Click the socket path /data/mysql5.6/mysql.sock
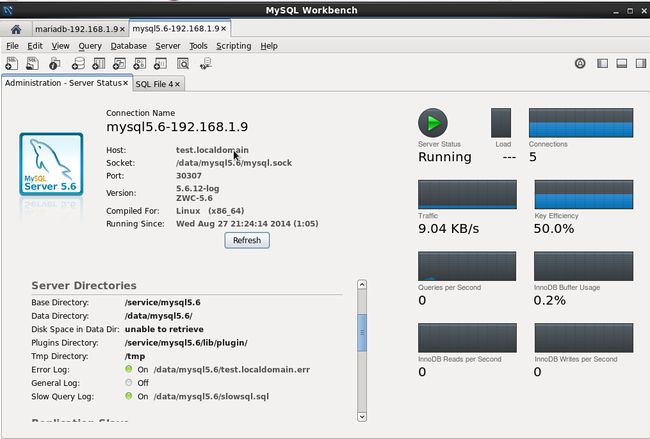Viewport: 650px width, 439px height. point(234,163)
